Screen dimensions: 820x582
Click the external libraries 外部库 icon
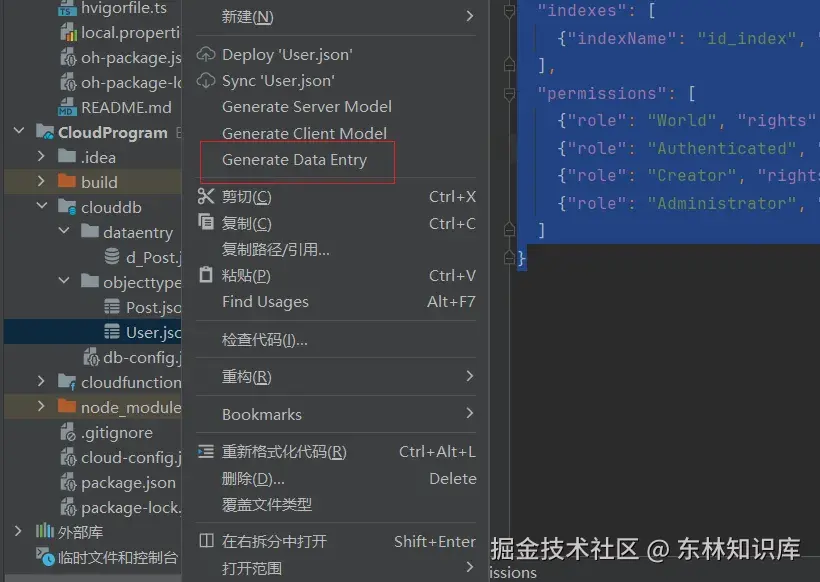pyautogui.click(x=44, y=531)
